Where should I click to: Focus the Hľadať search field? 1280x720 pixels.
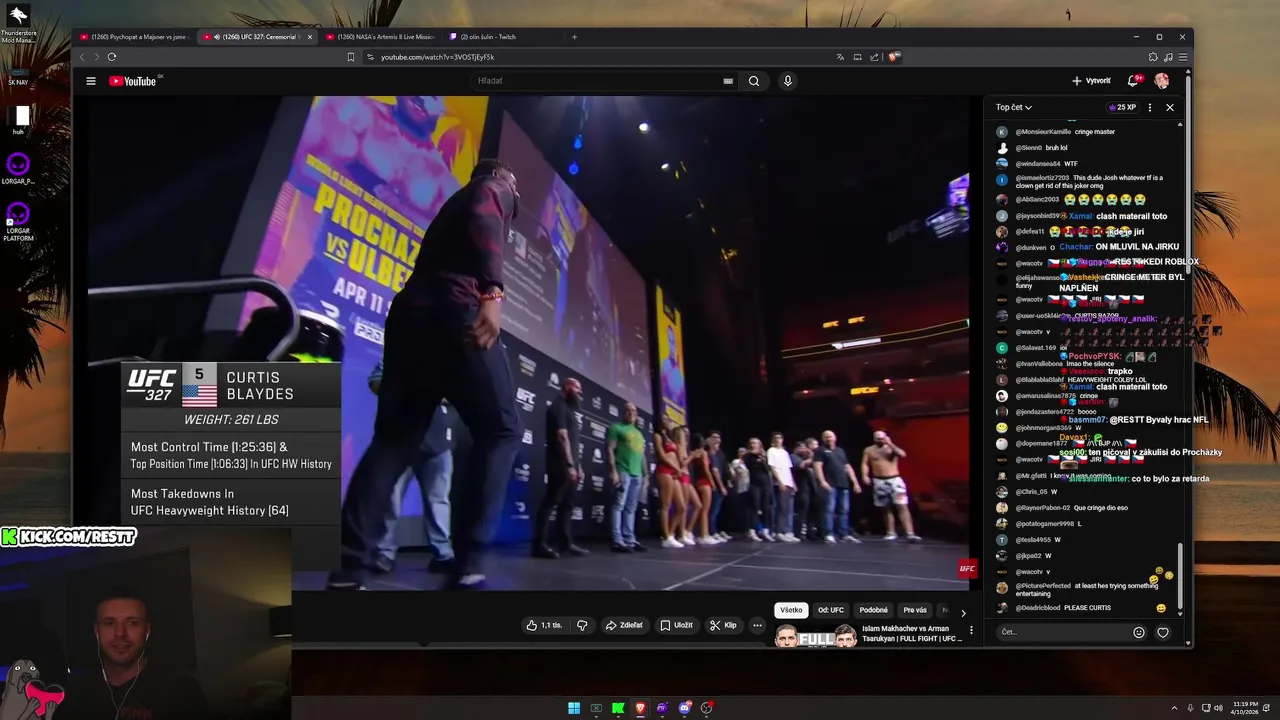(600, 81)
